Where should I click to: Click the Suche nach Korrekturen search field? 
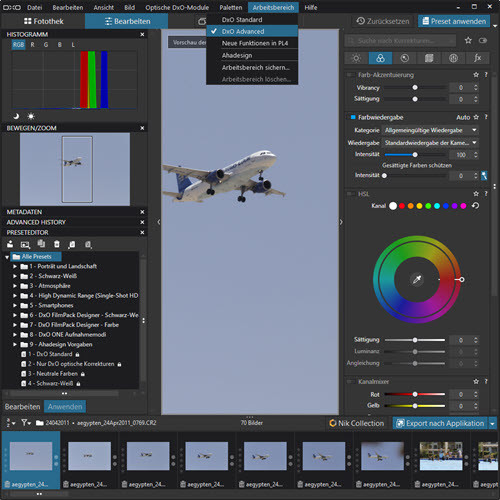(400, 41)
